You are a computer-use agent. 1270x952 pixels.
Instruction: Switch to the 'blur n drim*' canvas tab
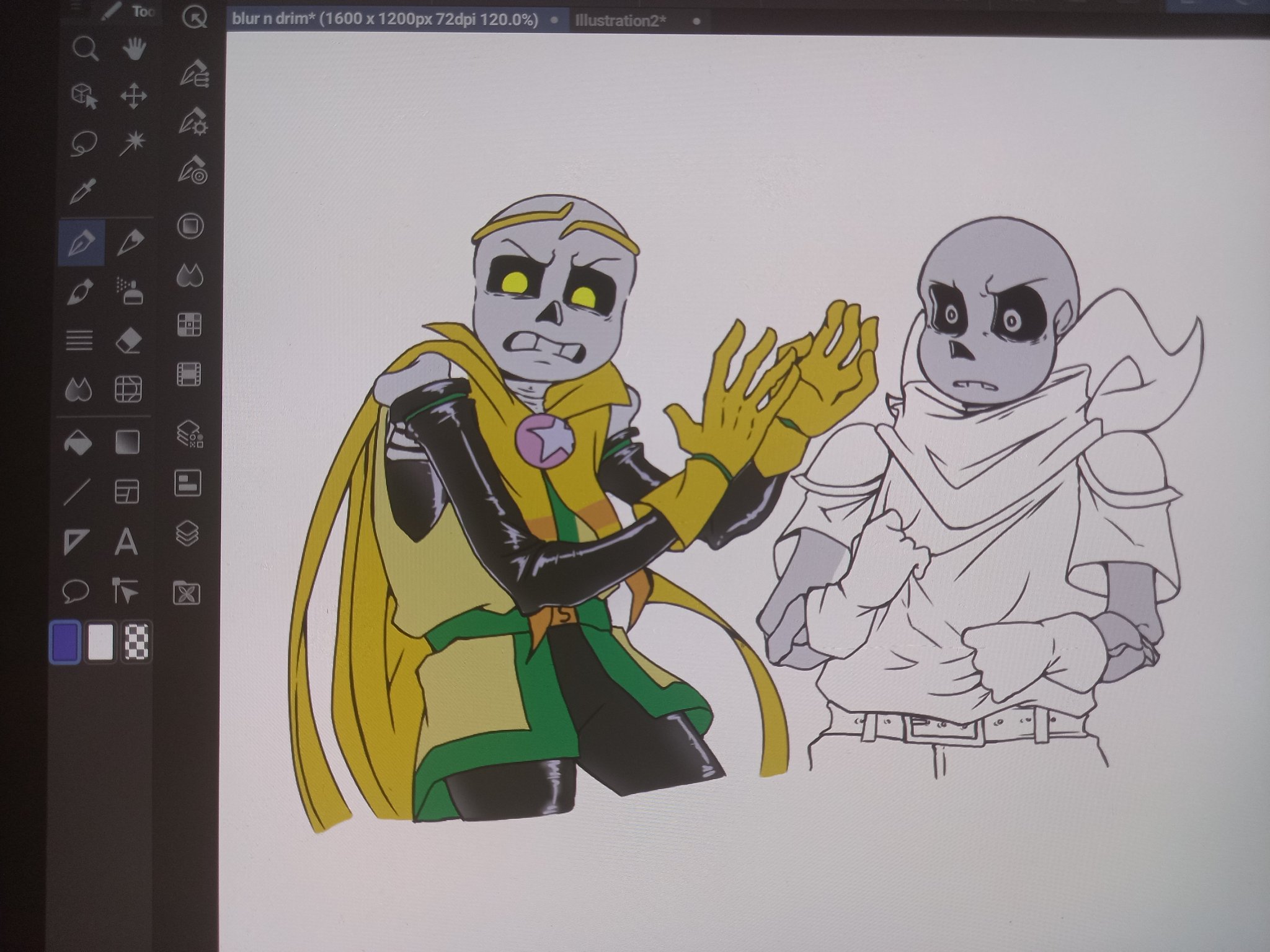click(x=385, y=19)
